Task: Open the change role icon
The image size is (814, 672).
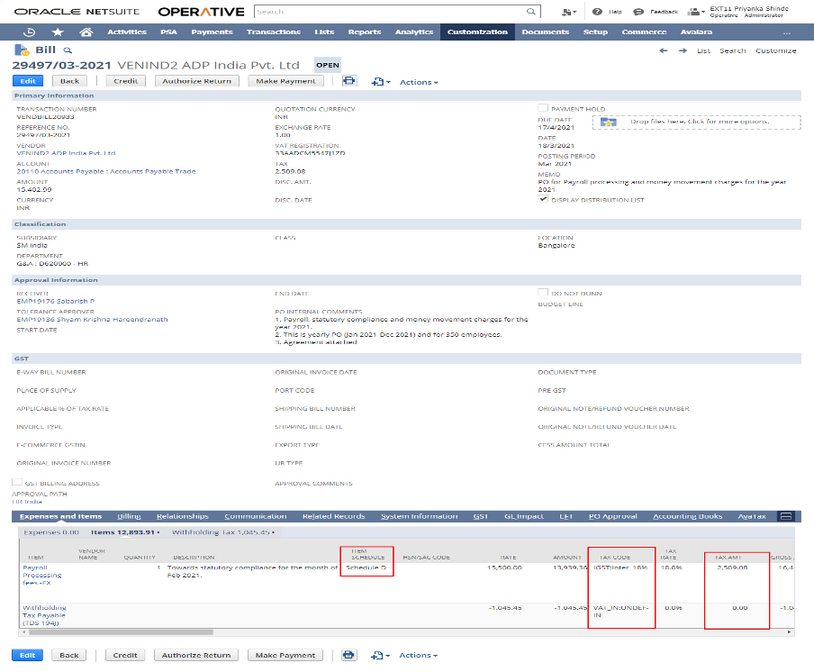Action: pos(569,11)
